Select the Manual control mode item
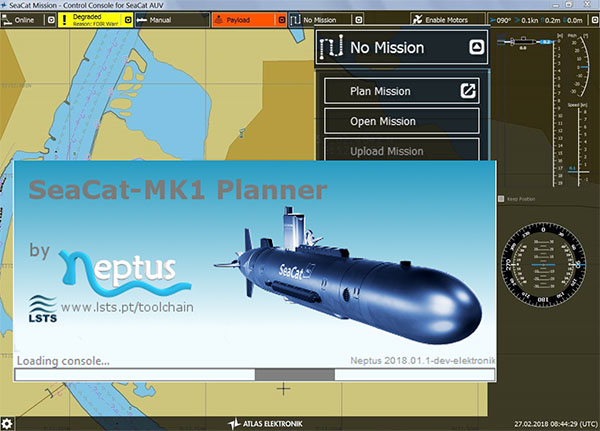 click(x=172, y=20)
